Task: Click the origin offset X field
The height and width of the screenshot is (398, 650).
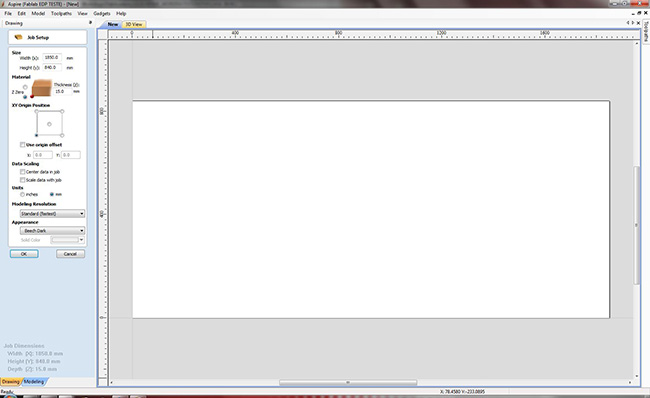Action: 43,155
